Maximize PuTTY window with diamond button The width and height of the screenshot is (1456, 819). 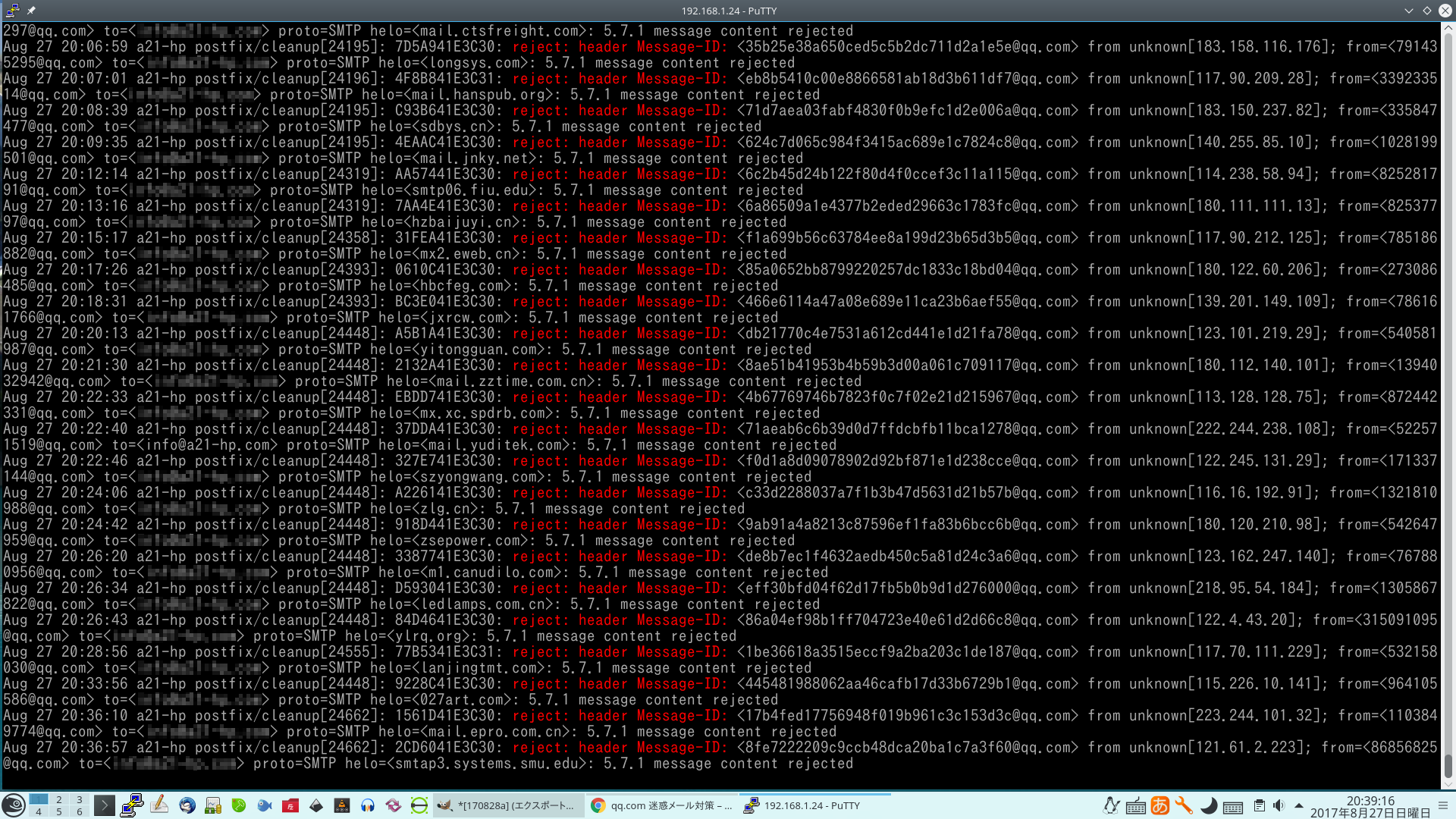click(1426, 11)
